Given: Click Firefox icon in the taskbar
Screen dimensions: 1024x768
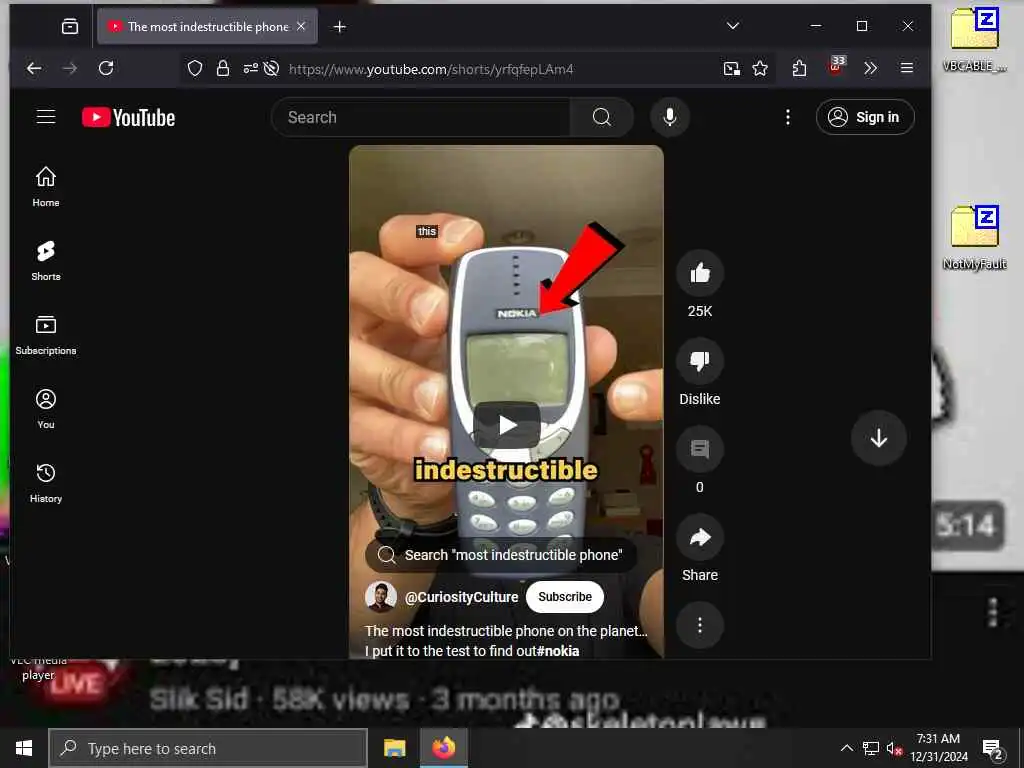Looking at the screenshot, I should pos(443,748).
